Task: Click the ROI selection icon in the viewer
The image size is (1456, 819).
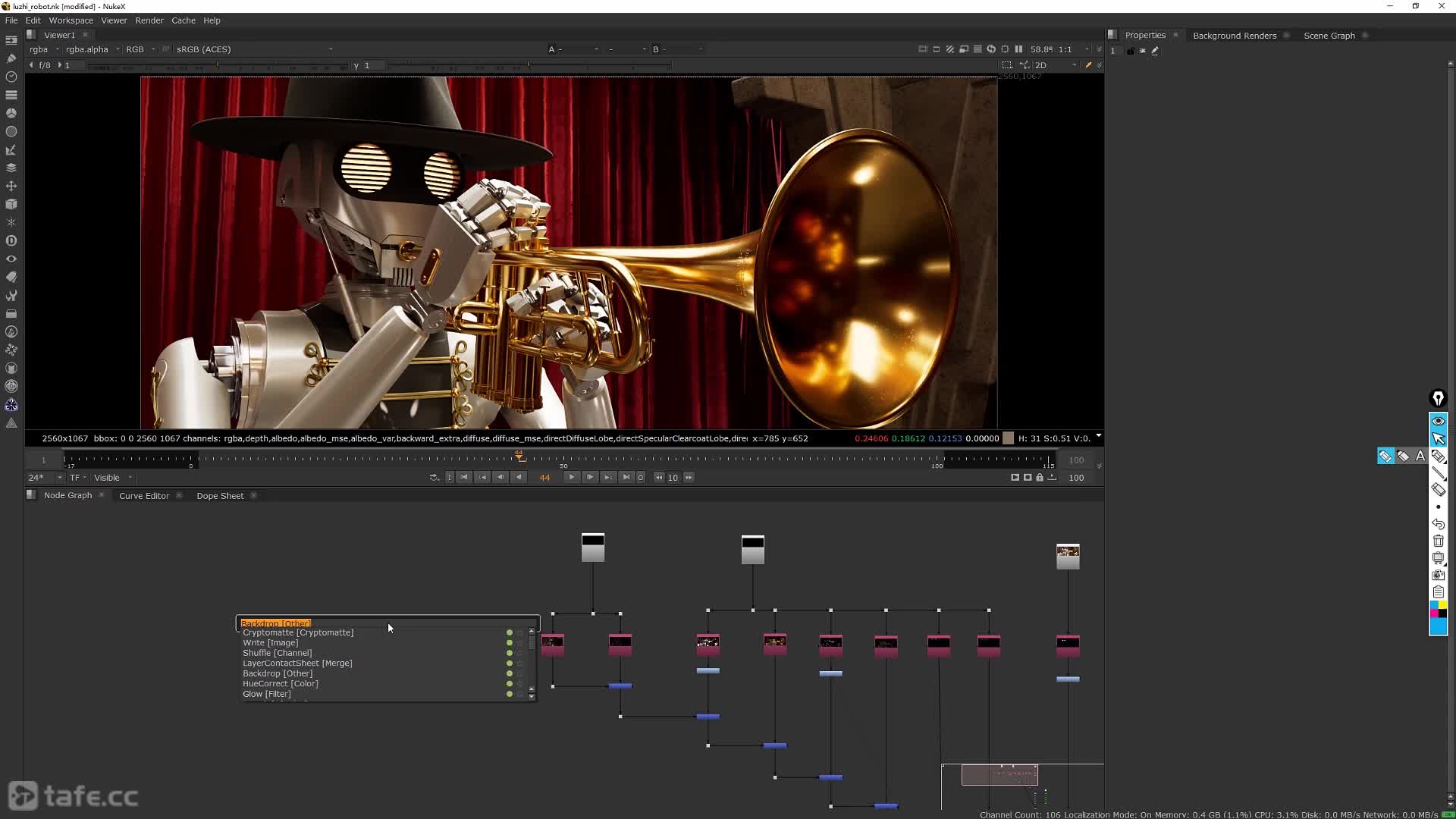Action: pos(1007,65)
